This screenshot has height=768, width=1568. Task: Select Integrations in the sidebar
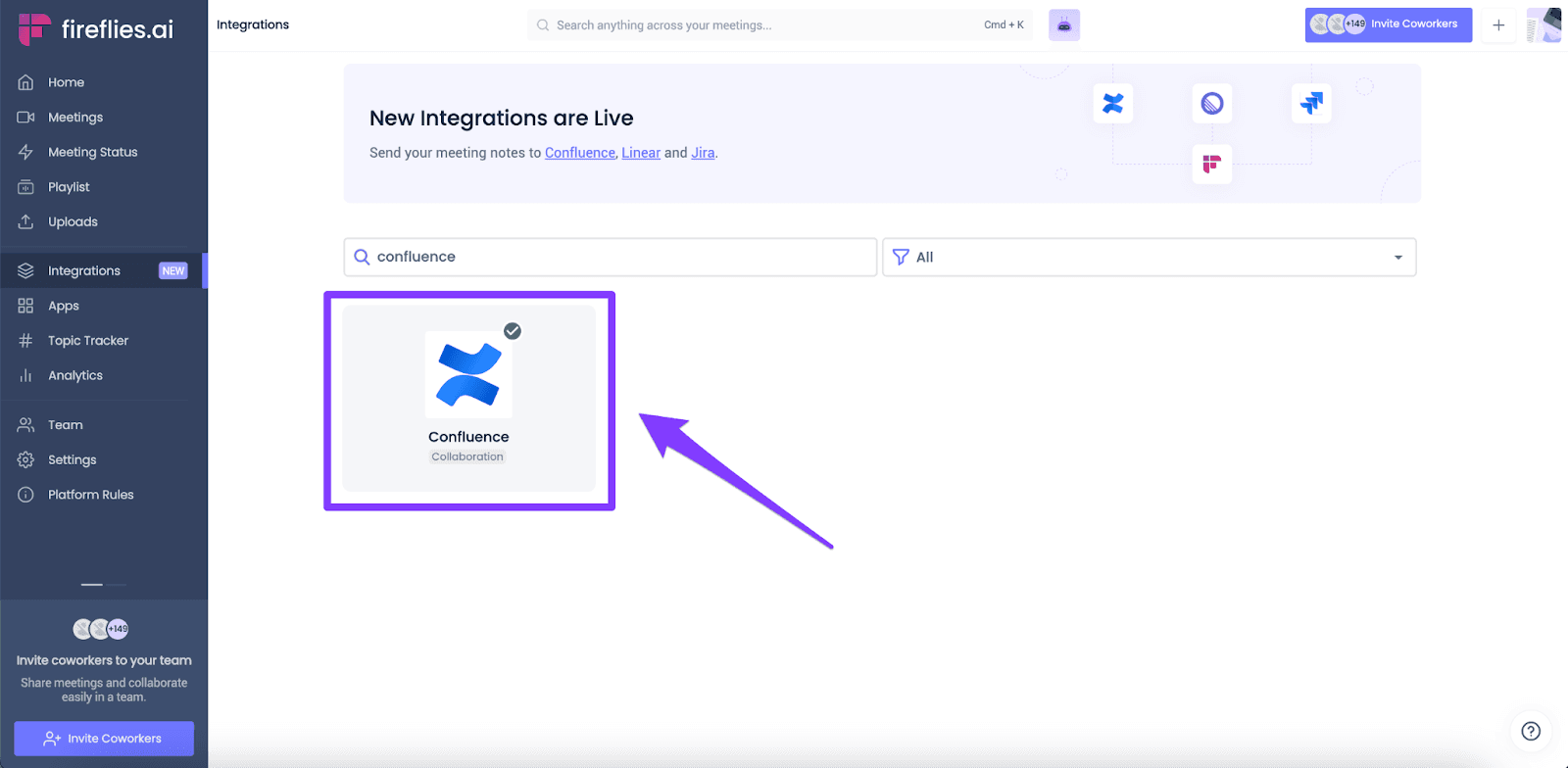point(104,270)
